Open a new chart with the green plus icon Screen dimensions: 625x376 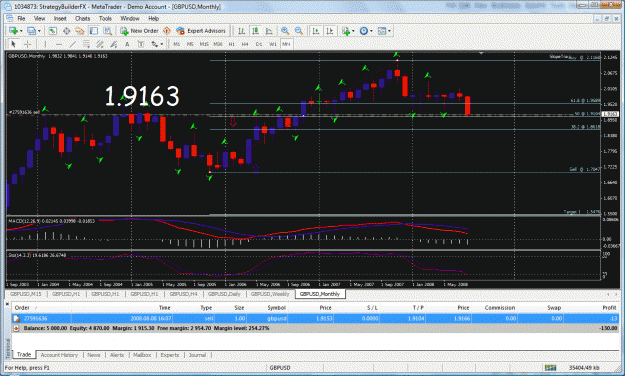(x=13, y=31)
